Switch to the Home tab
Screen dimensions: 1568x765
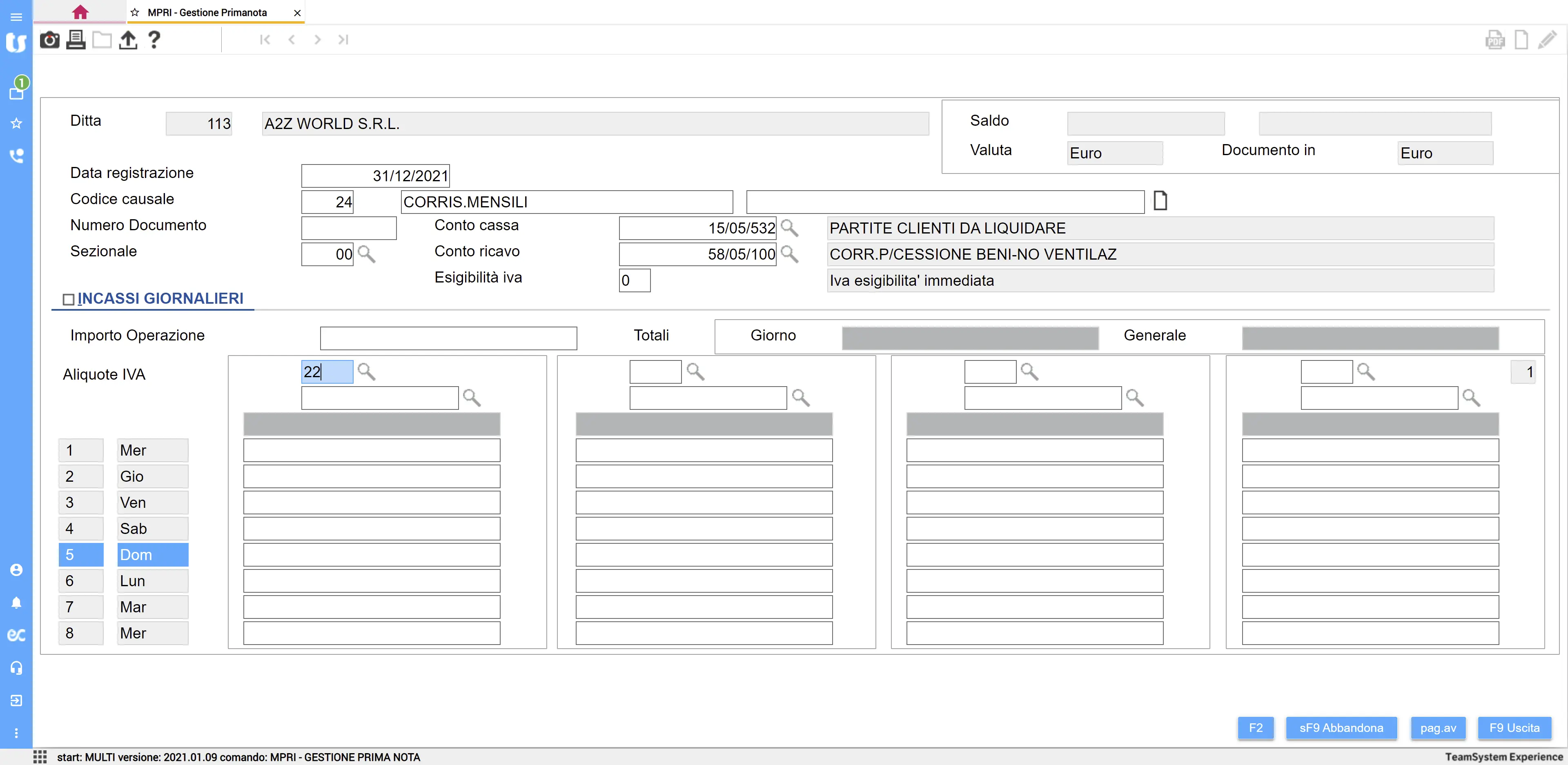pyautogui.click(x=80, y=12)
